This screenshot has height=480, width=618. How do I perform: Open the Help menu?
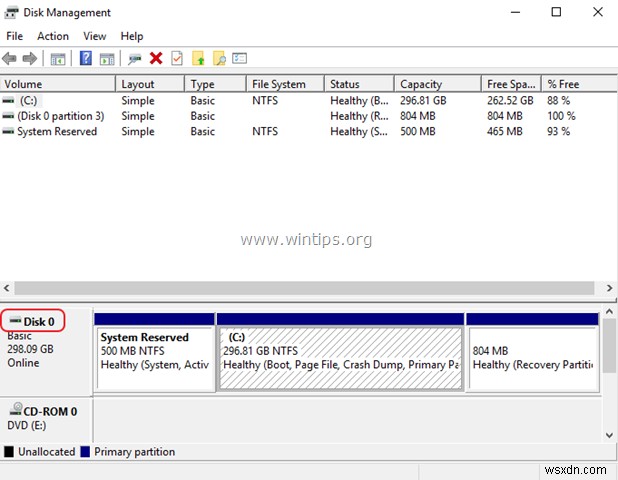pyautogui.click(x=132, y=36)
